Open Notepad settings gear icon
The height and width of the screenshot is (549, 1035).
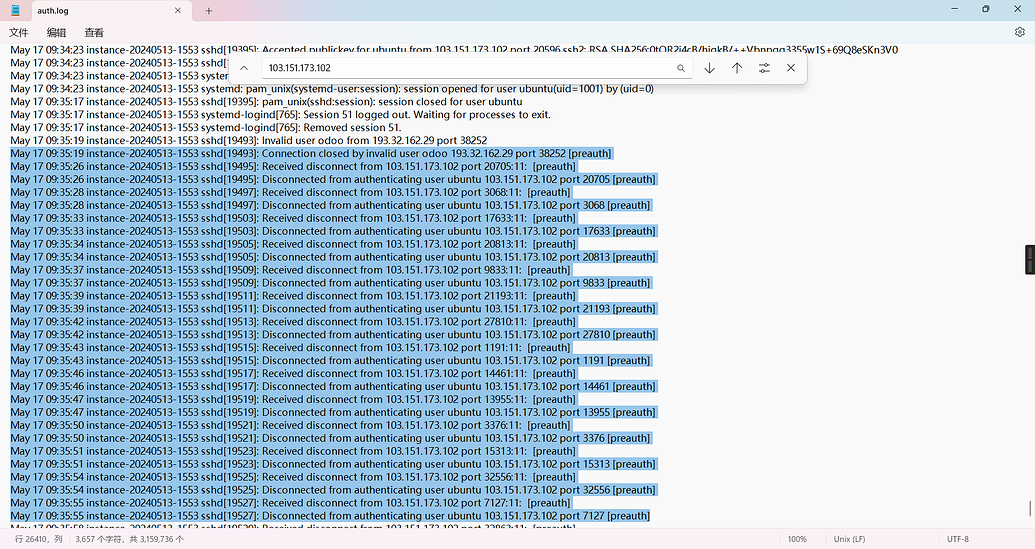pyautogui.click(x=1020, y=32)
